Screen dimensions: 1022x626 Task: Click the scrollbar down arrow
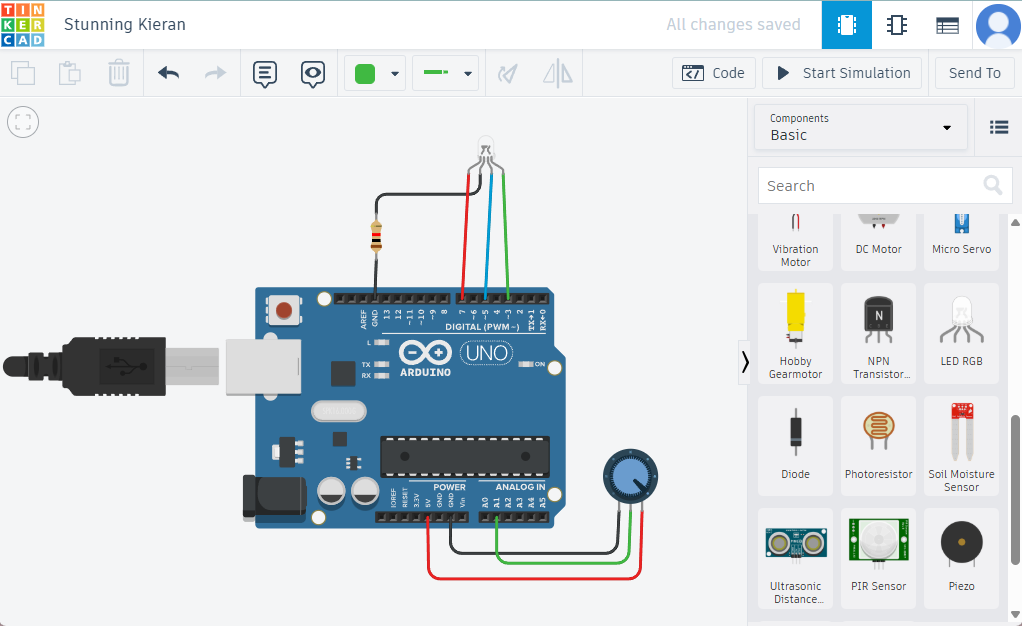pos(1015,614)
